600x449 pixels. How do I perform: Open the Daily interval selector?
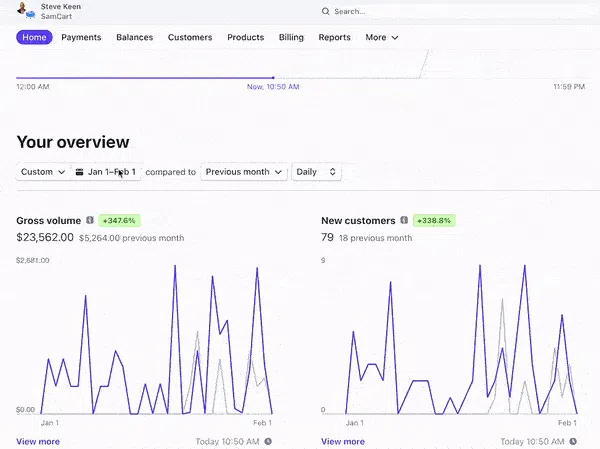[316, 172]
